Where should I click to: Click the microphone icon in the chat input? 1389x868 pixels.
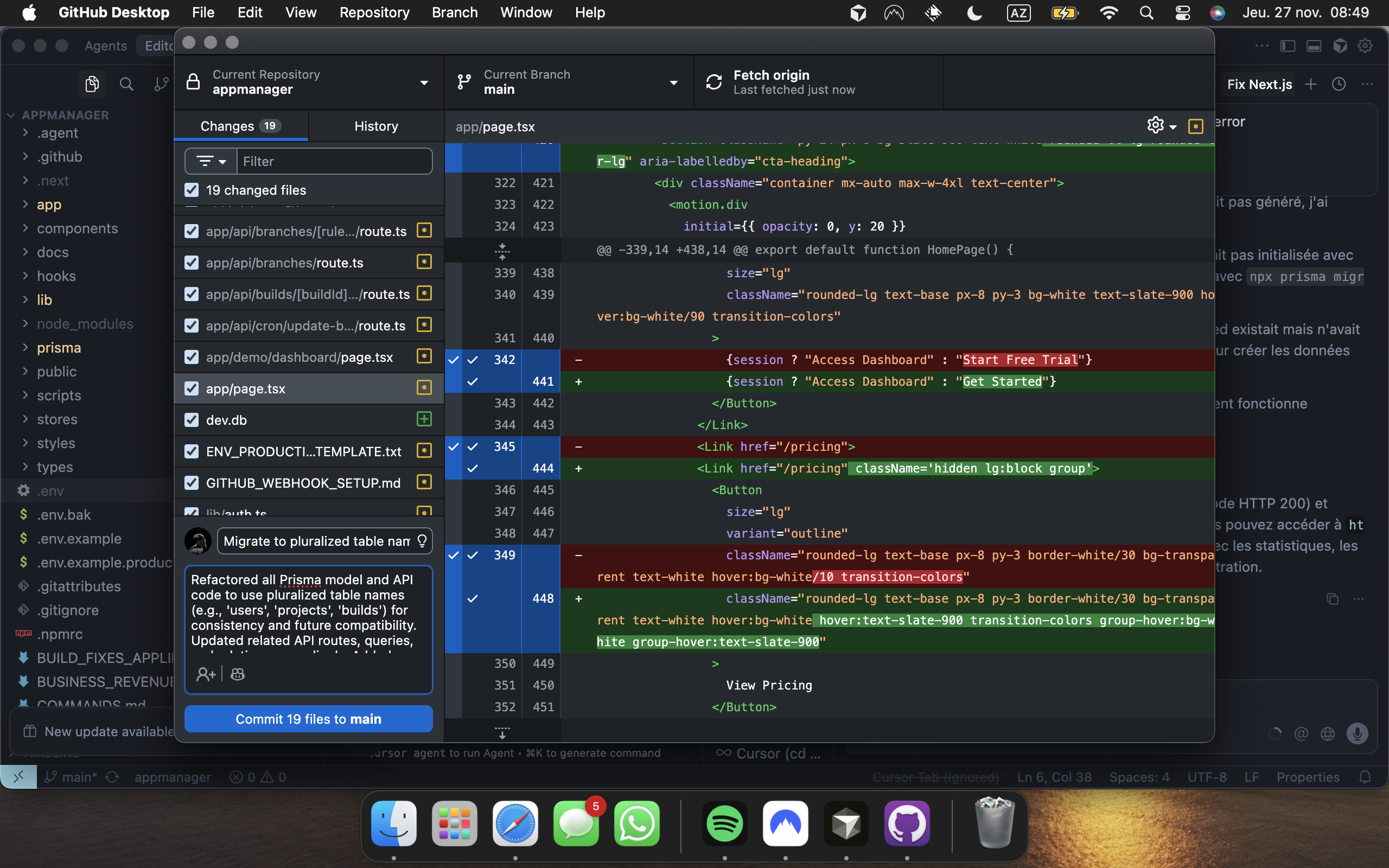coord(1357,733)
